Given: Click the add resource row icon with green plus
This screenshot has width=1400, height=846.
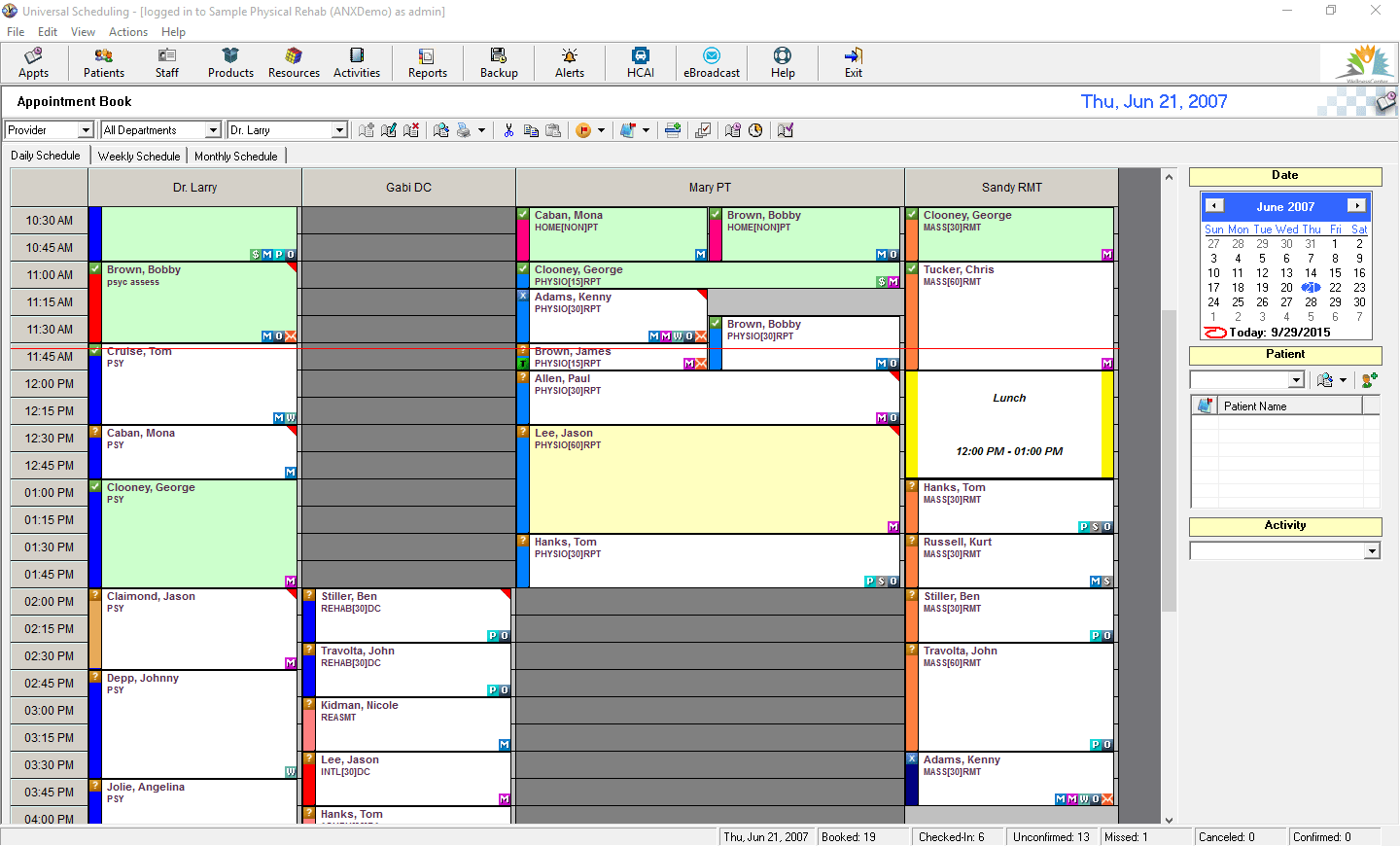Looking at the screenshot, I should click(673, 130).
